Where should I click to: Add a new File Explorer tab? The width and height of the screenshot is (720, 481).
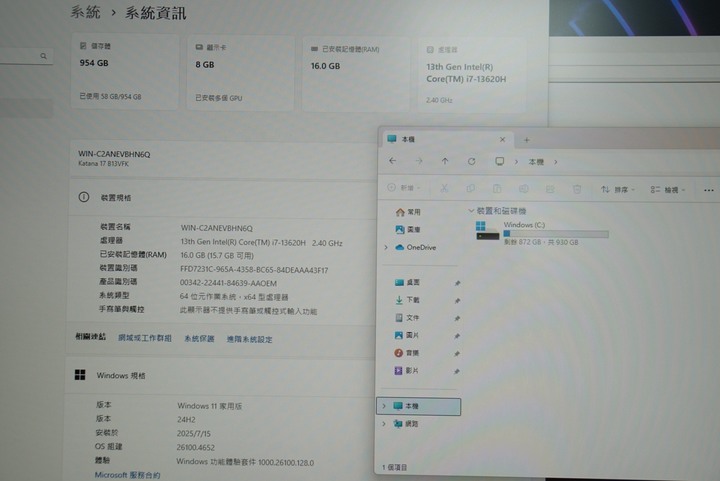pyautogui.click(x=527, y=140)
